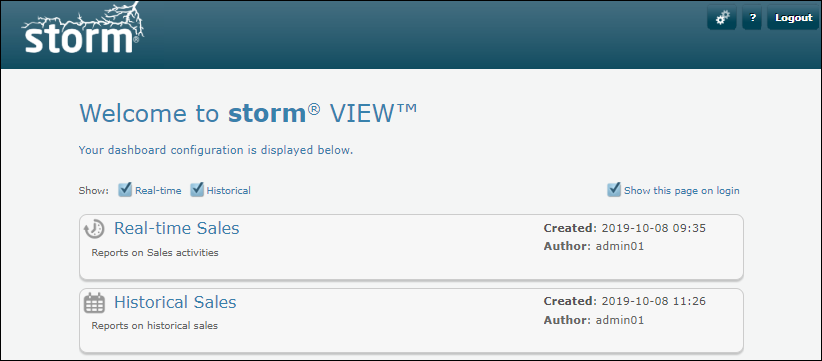Click the calendar icon beside Historical Sales
Image resolution: width=822 pixels, height=361 pixels.
tap(94, 303)
